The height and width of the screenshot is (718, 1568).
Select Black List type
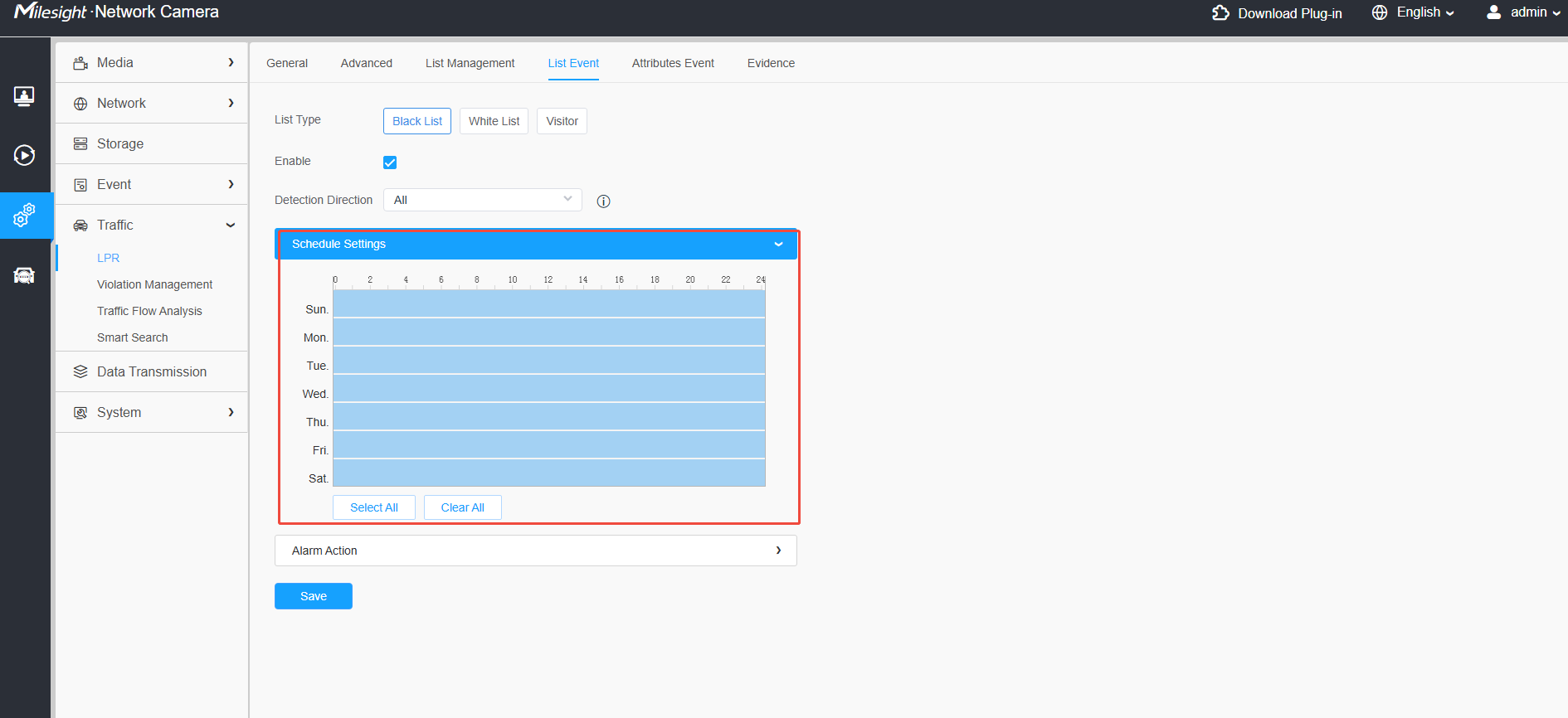tap(417, 121)
